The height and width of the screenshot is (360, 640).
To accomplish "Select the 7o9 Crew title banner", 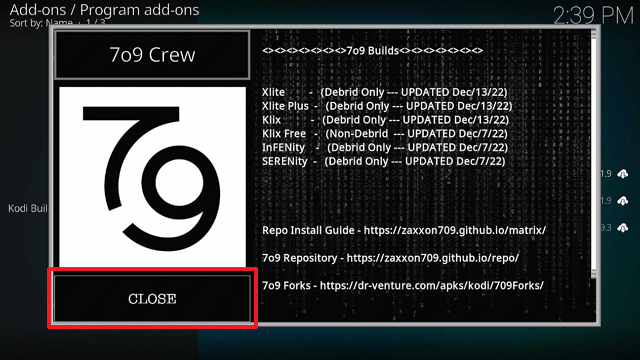I will (x=152, y=55).
